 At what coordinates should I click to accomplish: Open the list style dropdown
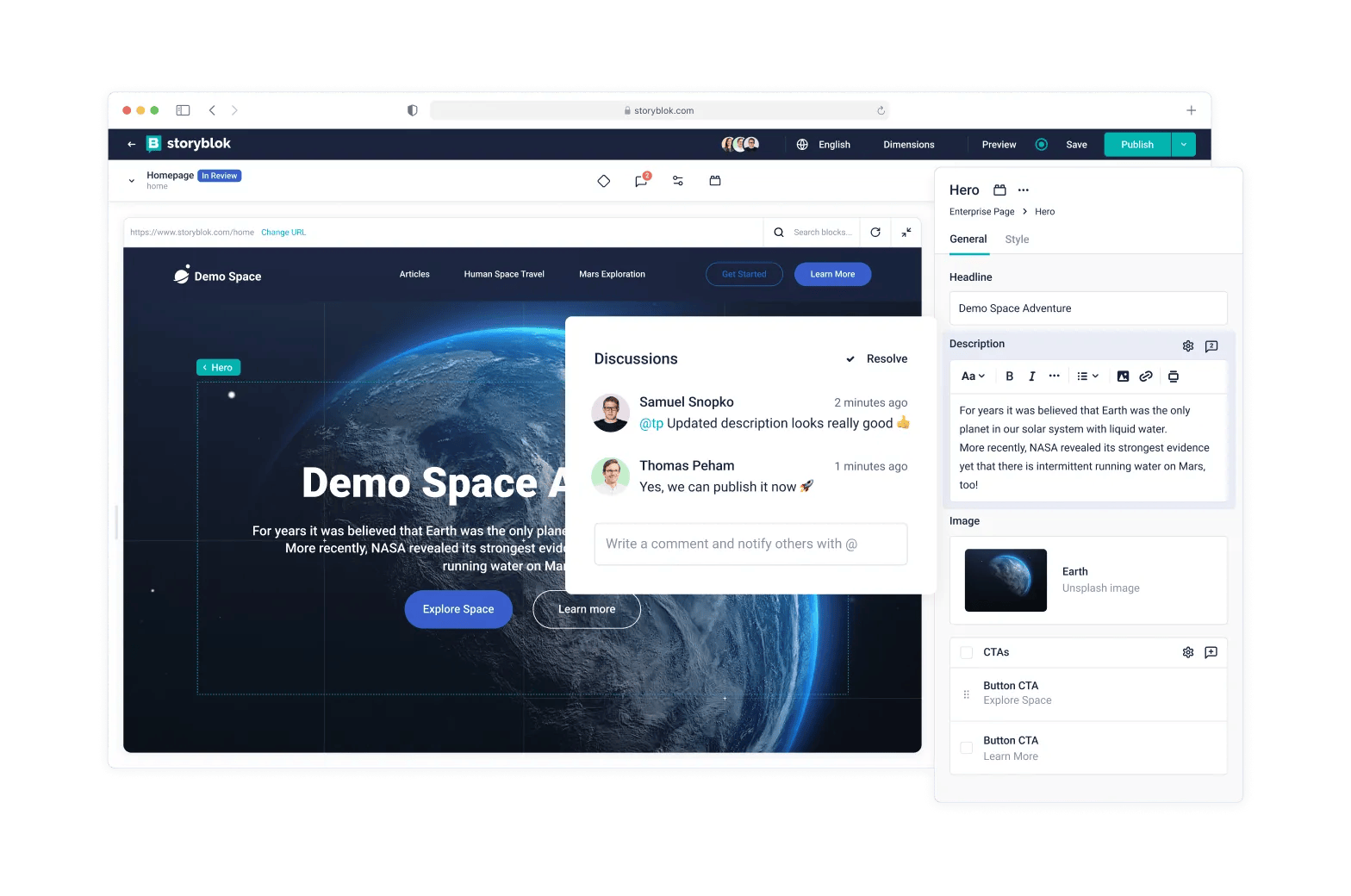point(1088,376)
